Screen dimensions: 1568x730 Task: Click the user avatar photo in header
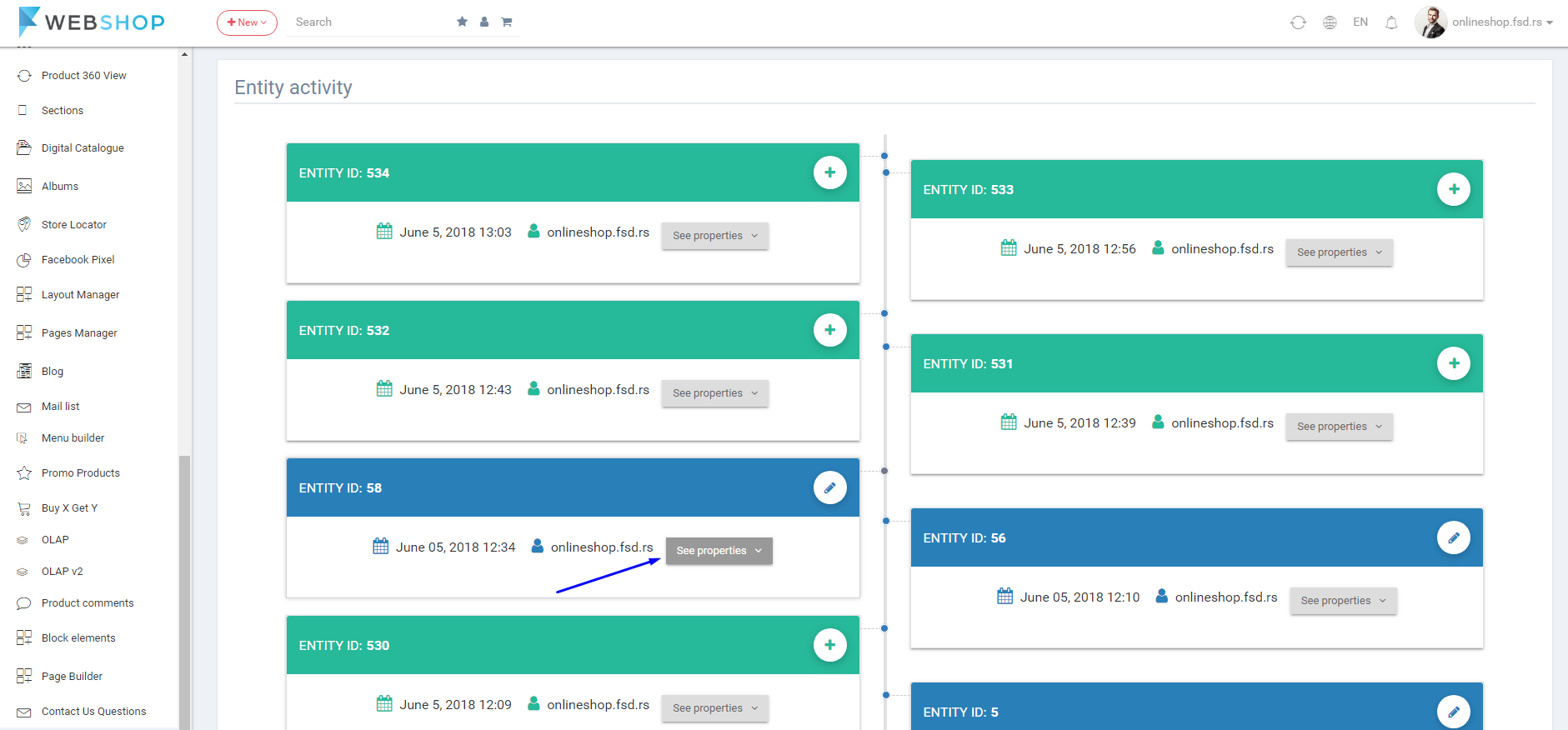click(1430, 22)
